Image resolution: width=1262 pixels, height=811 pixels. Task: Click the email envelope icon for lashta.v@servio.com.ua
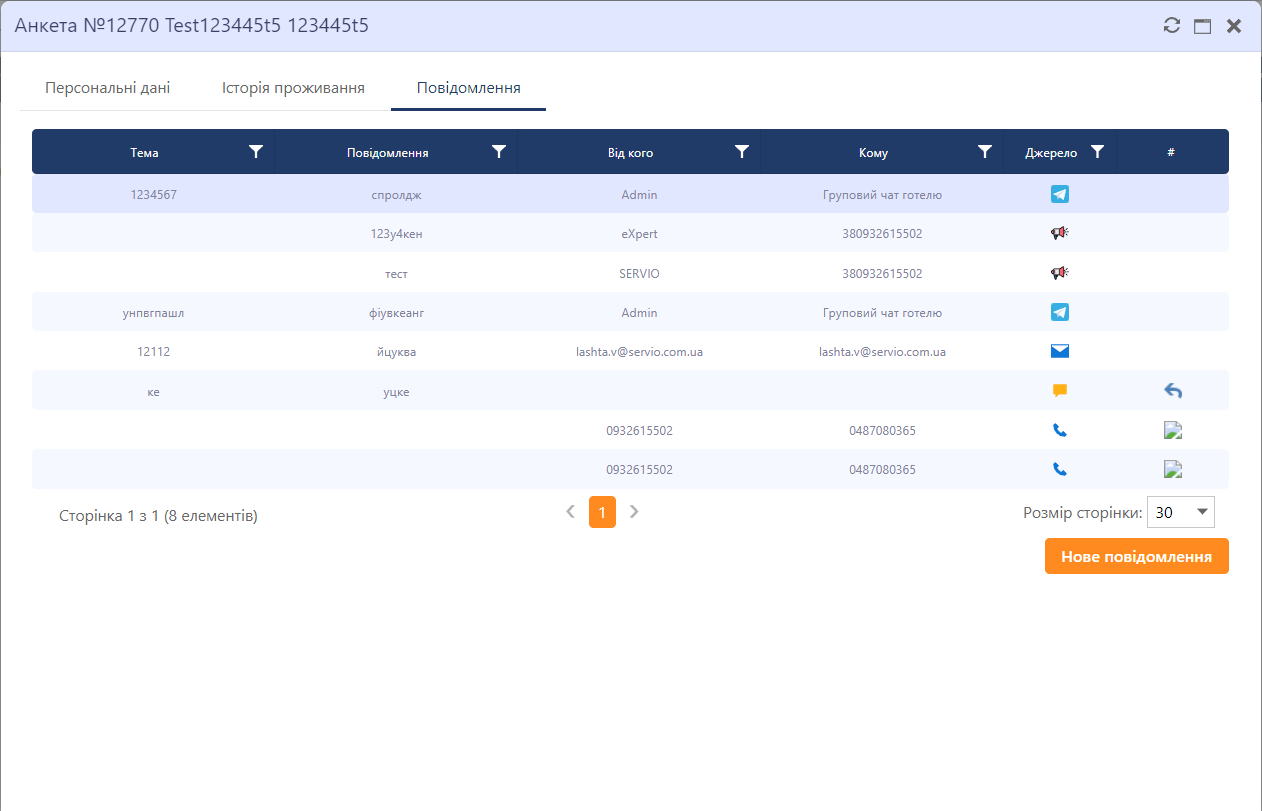tap(1059, 351)
